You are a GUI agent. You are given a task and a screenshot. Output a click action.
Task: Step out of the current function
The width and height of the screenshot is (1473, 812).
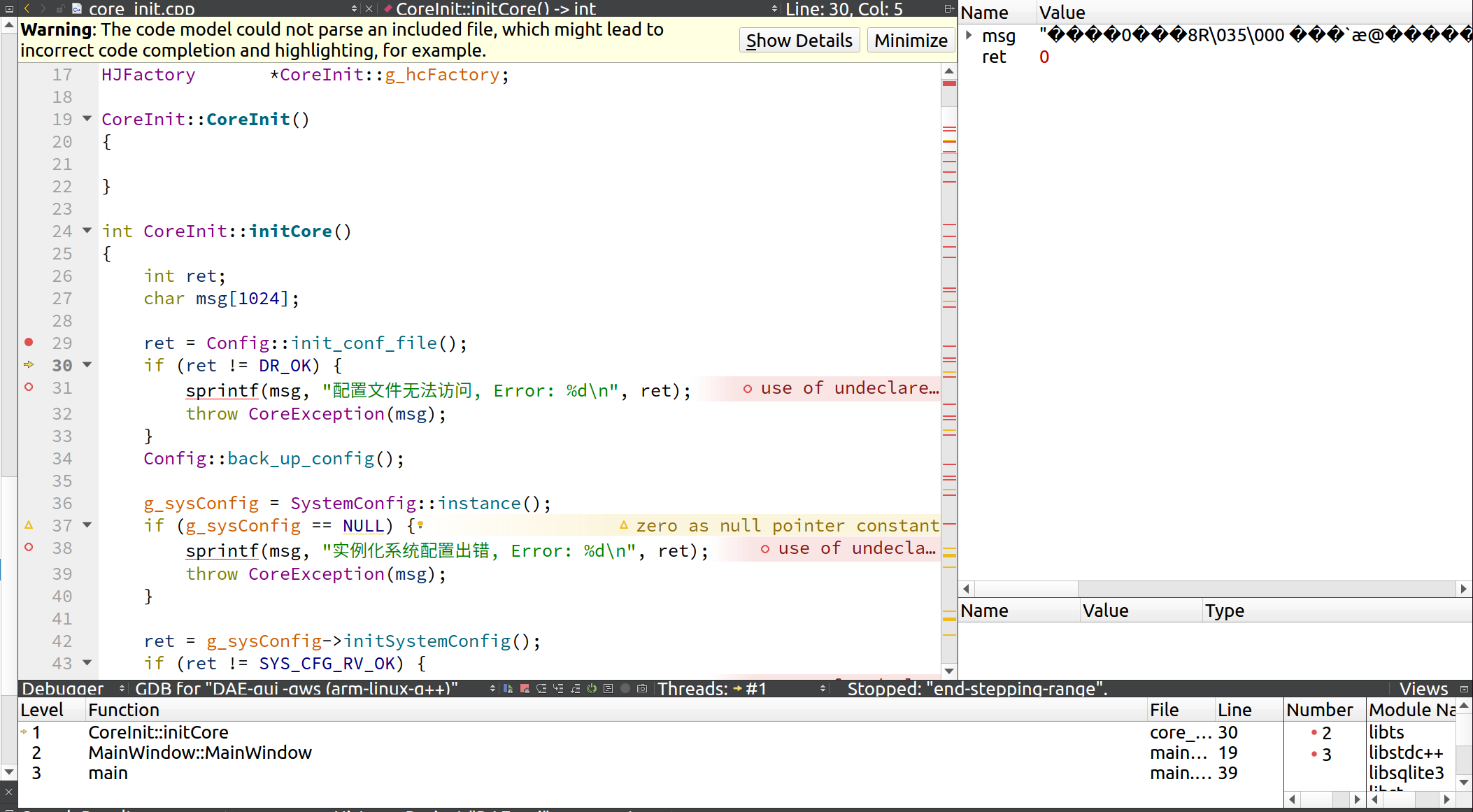coord(575,689)
